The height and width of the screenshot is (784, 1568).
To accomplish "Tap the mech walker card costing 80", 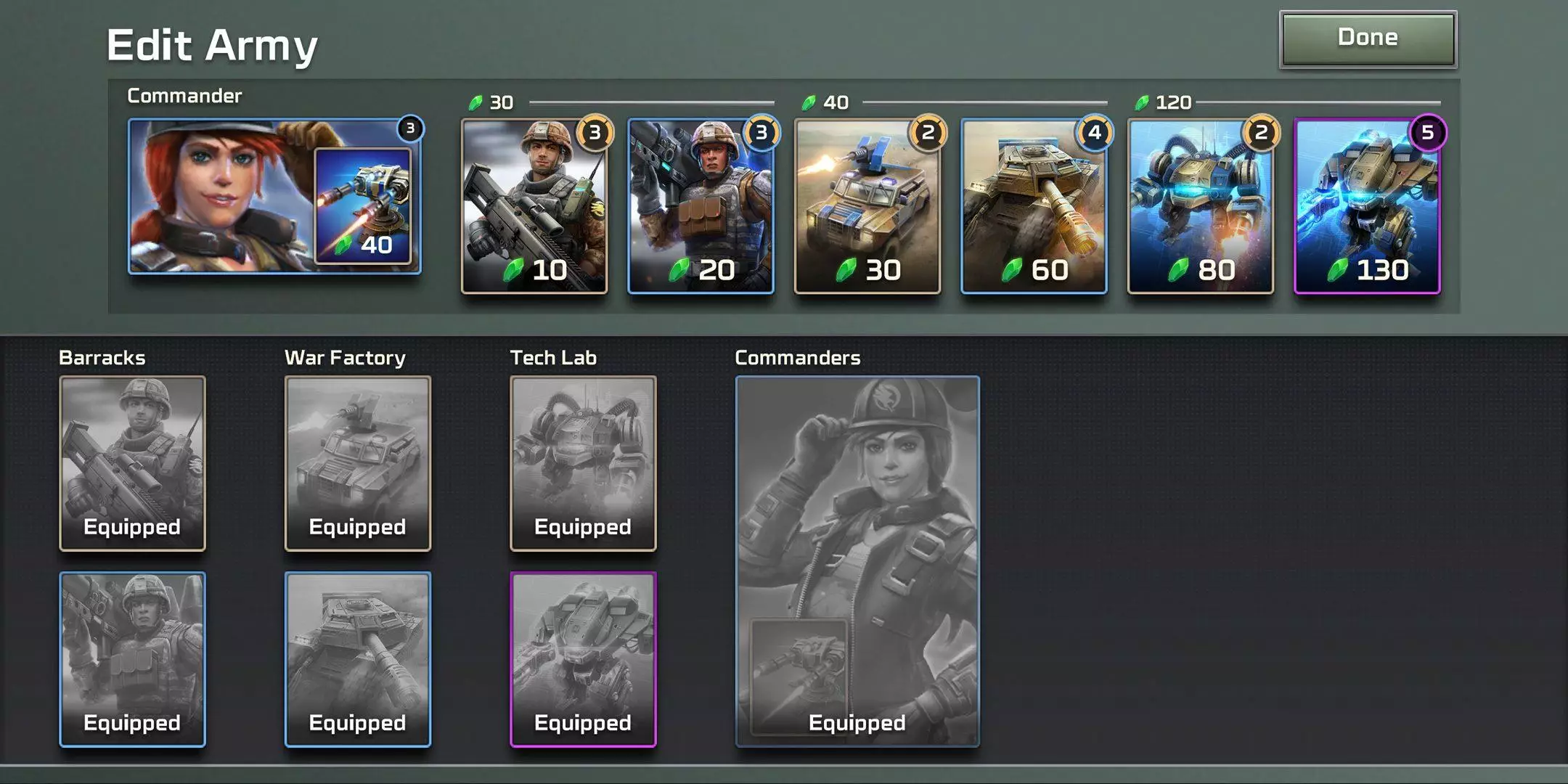I will [1201, 206].
